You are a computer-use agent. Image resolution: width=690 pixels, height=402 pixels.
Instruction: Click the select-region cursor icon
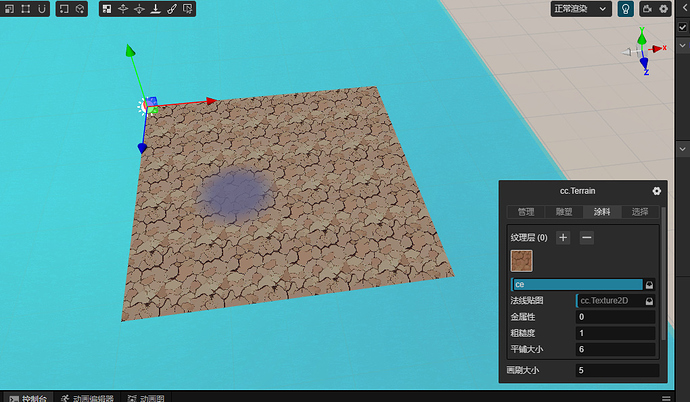click(x=187, y=9)
